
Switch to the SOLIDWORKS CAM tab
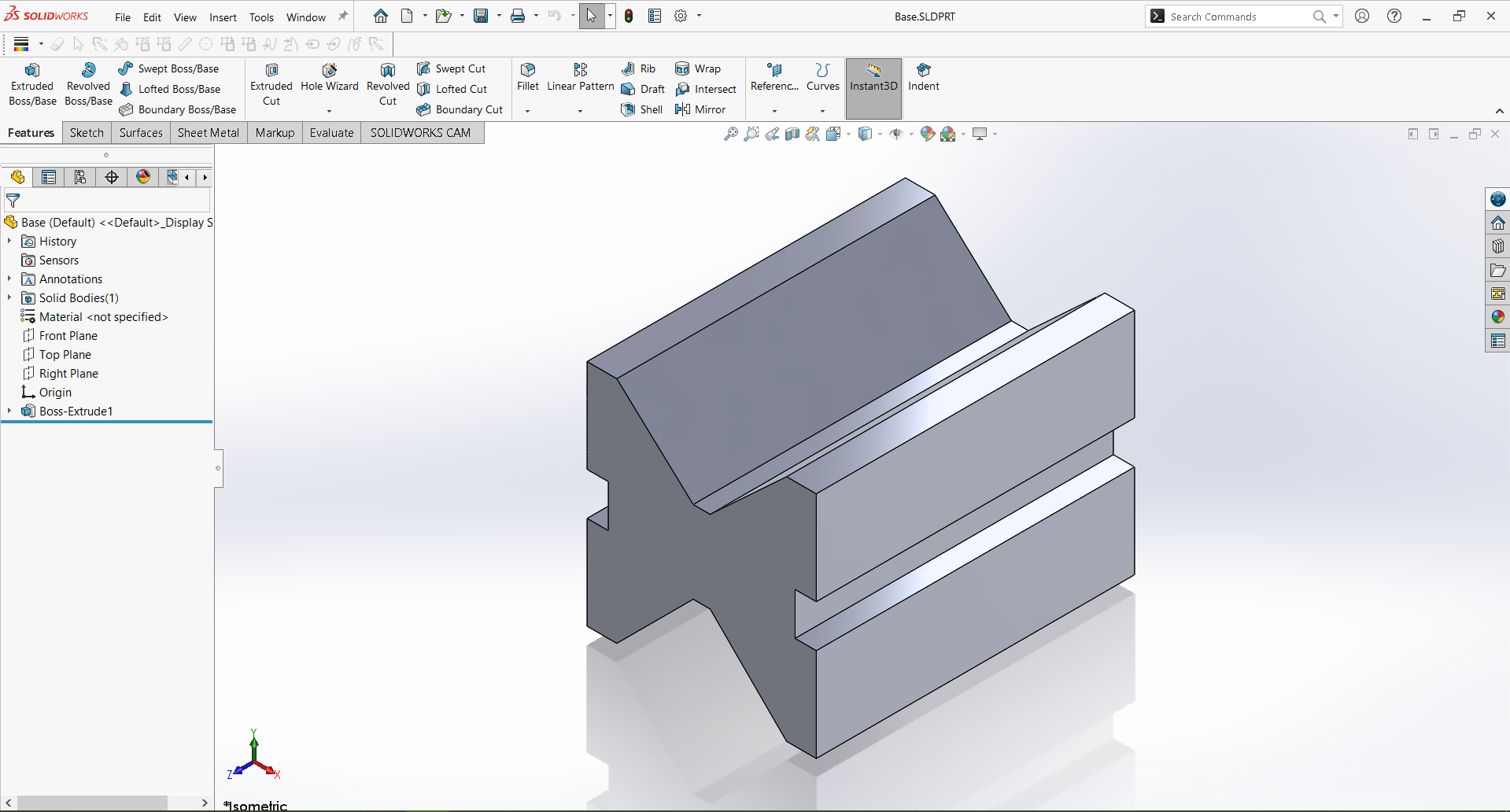point(420,132)
